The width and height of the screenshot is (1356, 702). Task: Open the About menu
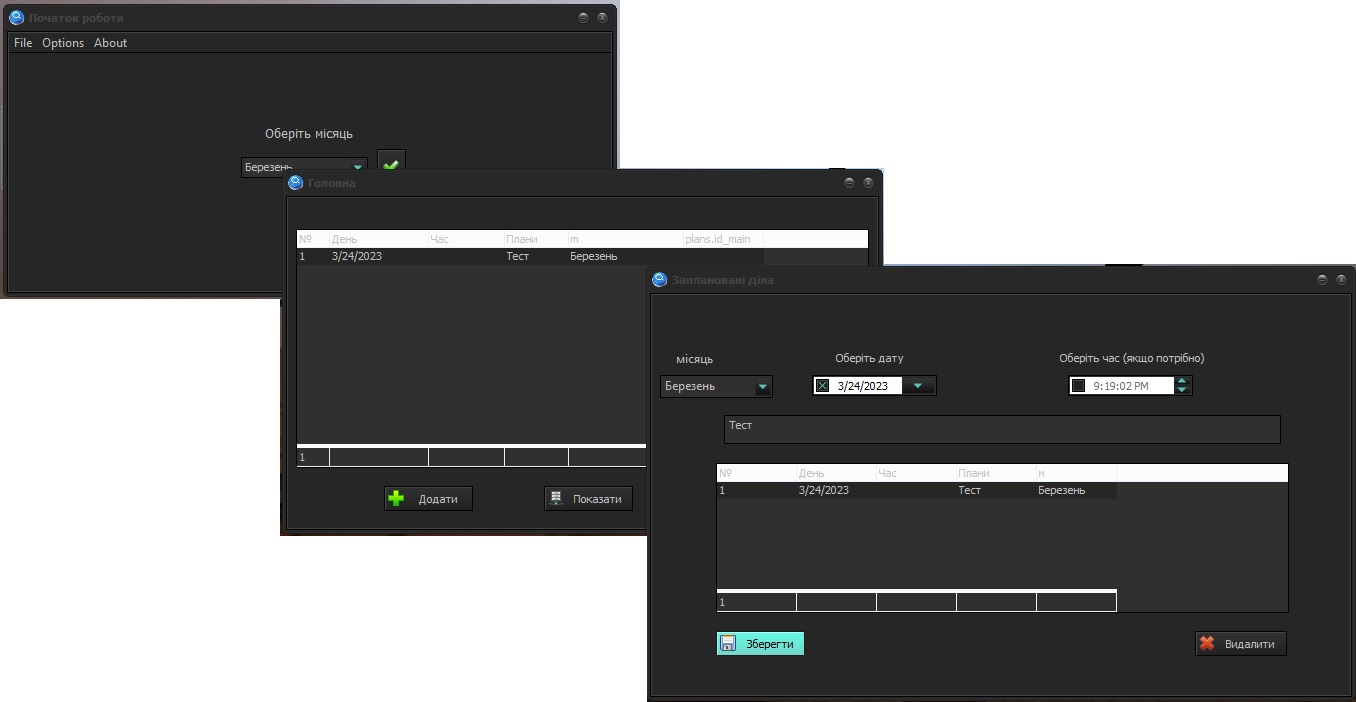[111, 43]
